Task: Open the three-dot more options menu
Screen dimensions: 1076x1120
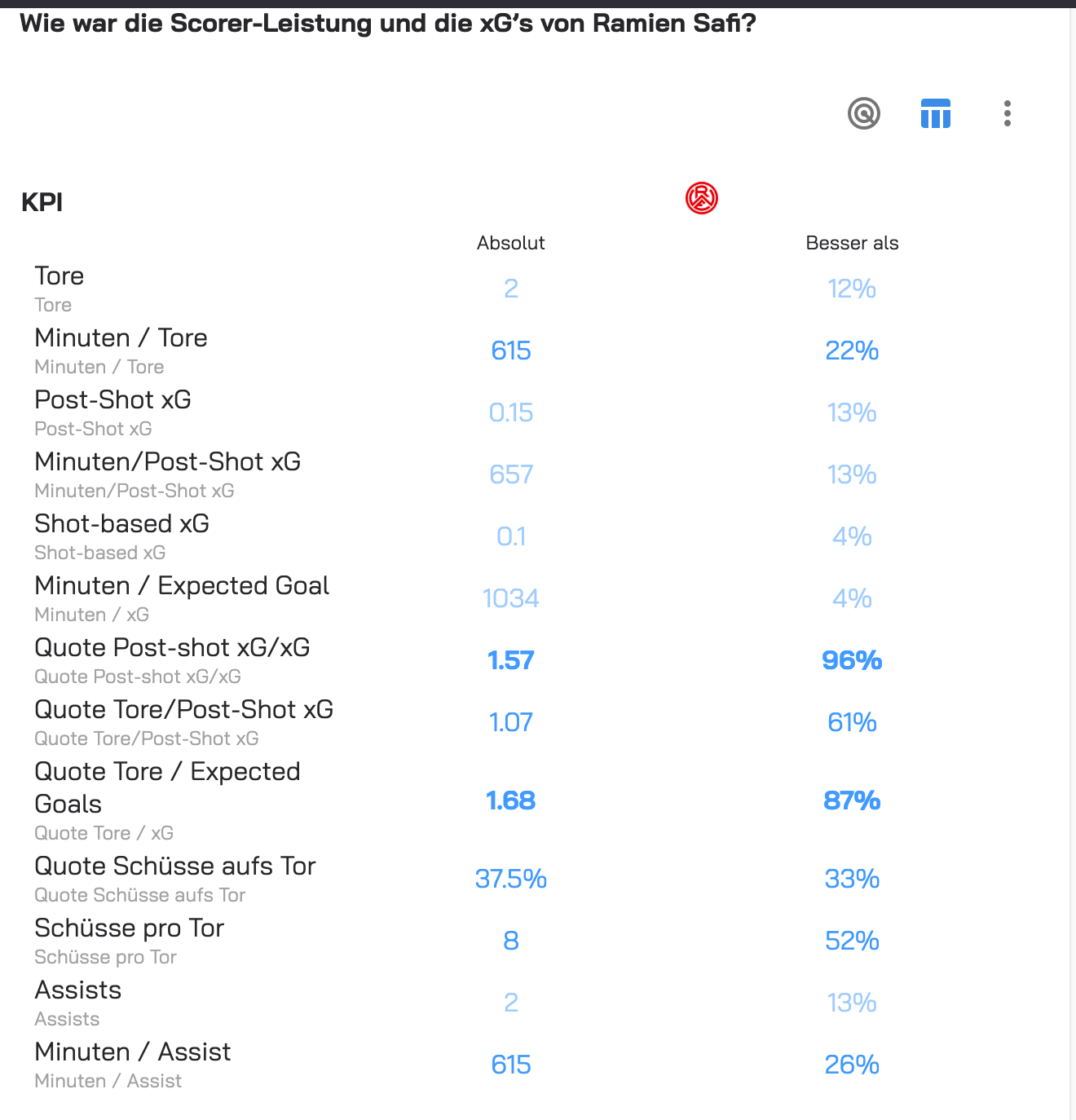Action: 1008,113
